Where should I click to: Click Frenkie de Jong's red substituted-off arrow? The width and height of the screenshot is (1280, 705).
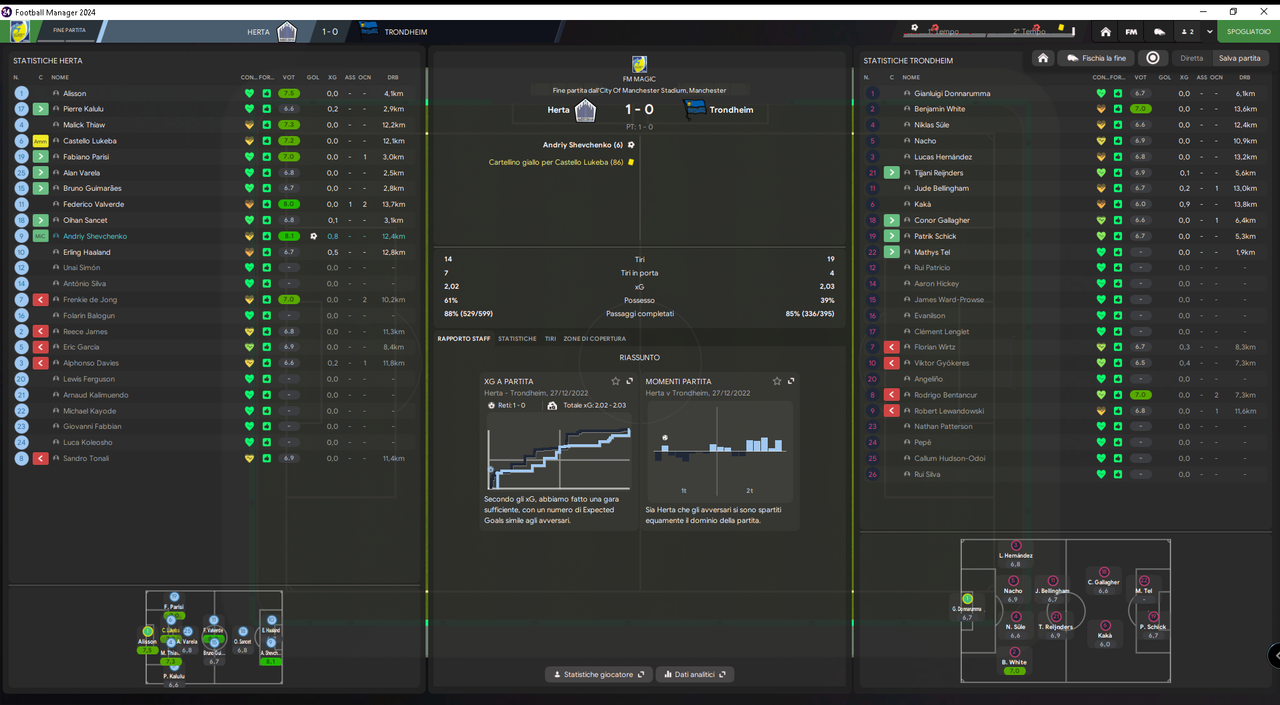point(40,300)
